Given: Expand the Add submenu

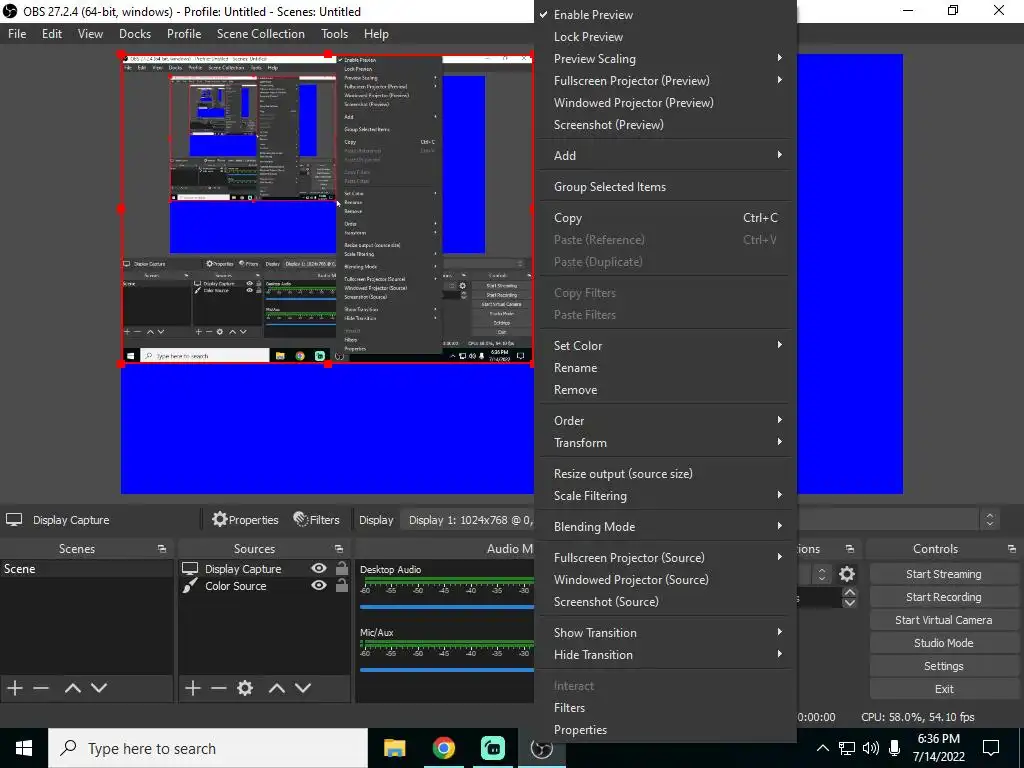Looking at the screenshot, I should [665, 155].
